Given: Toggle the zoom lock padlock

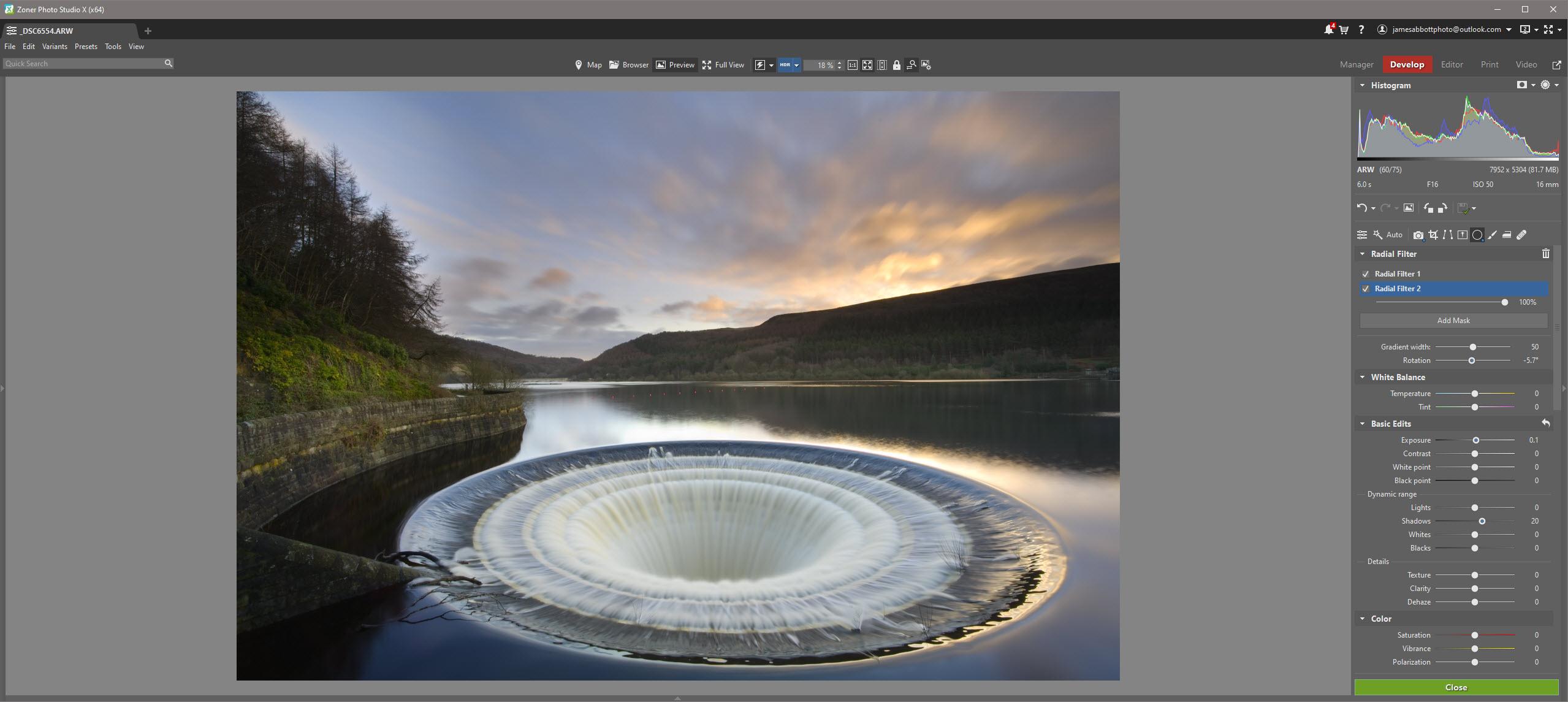Looking at the screenshot, I should click(x=897, y=65).
